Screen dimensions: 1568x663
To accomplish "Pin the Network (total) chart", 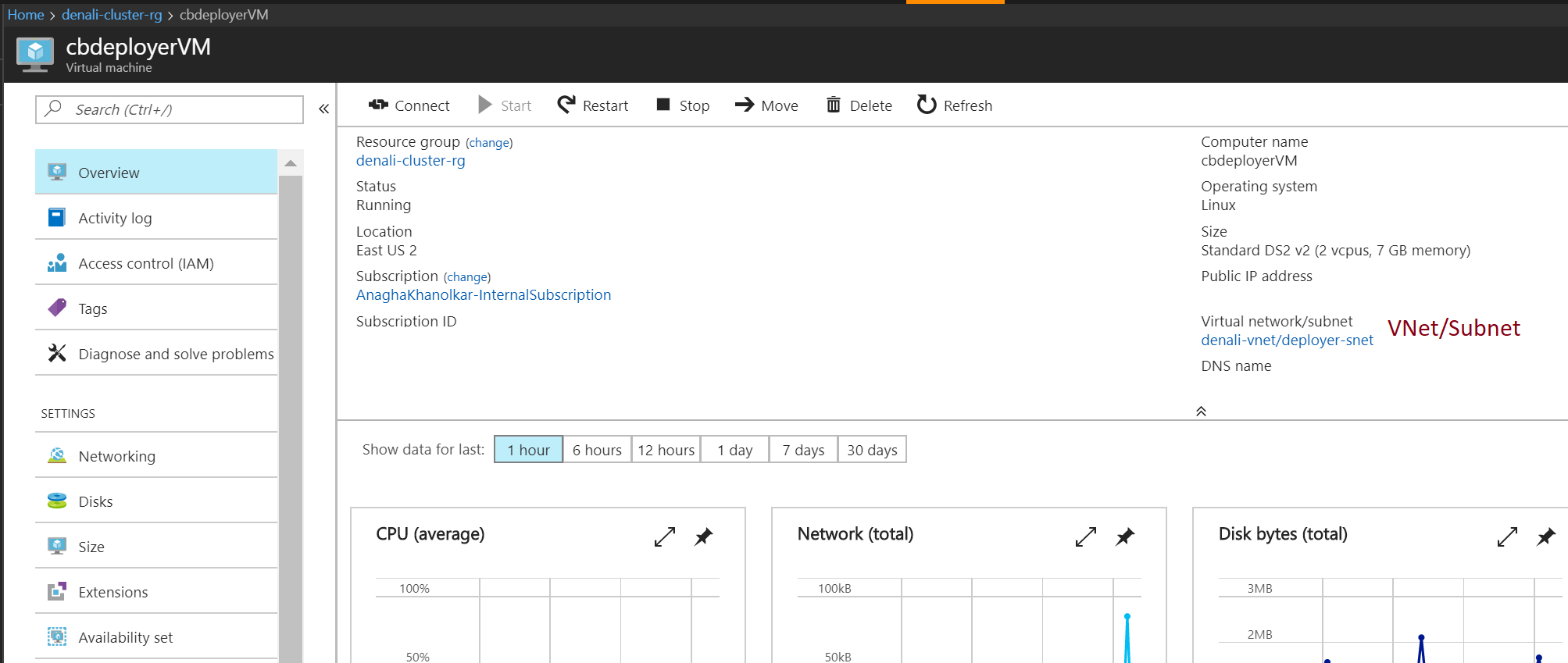I will (1125, 536).
